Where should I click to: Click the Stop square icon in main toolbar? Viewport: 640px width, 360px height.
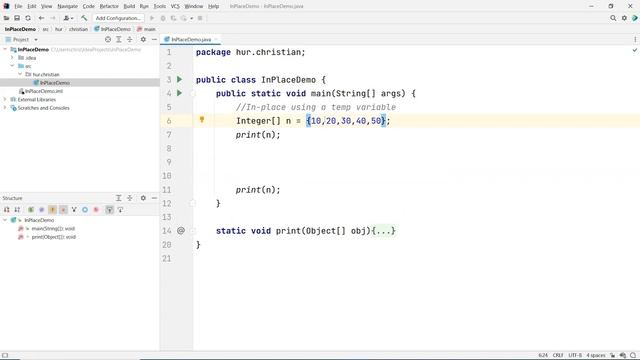(x=200, y=18)
